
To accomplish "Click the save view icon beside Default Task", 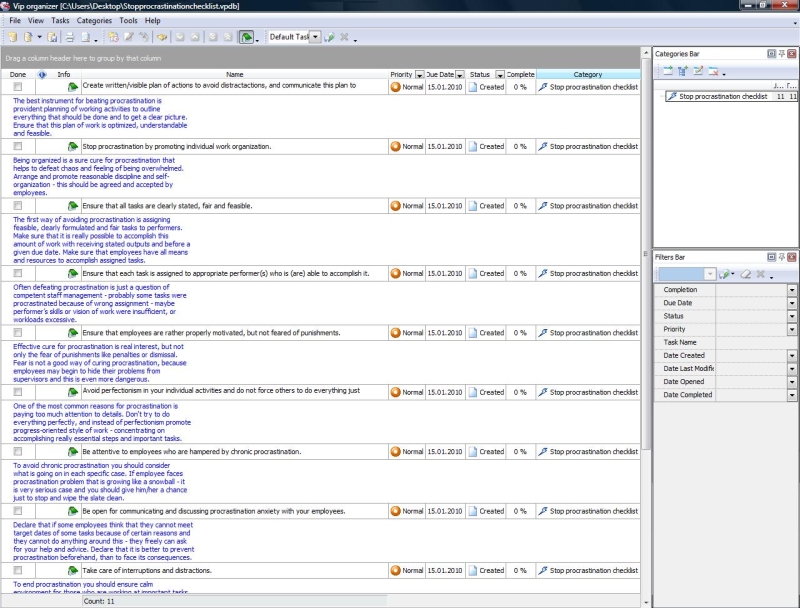I will click(x=330, y=37).
